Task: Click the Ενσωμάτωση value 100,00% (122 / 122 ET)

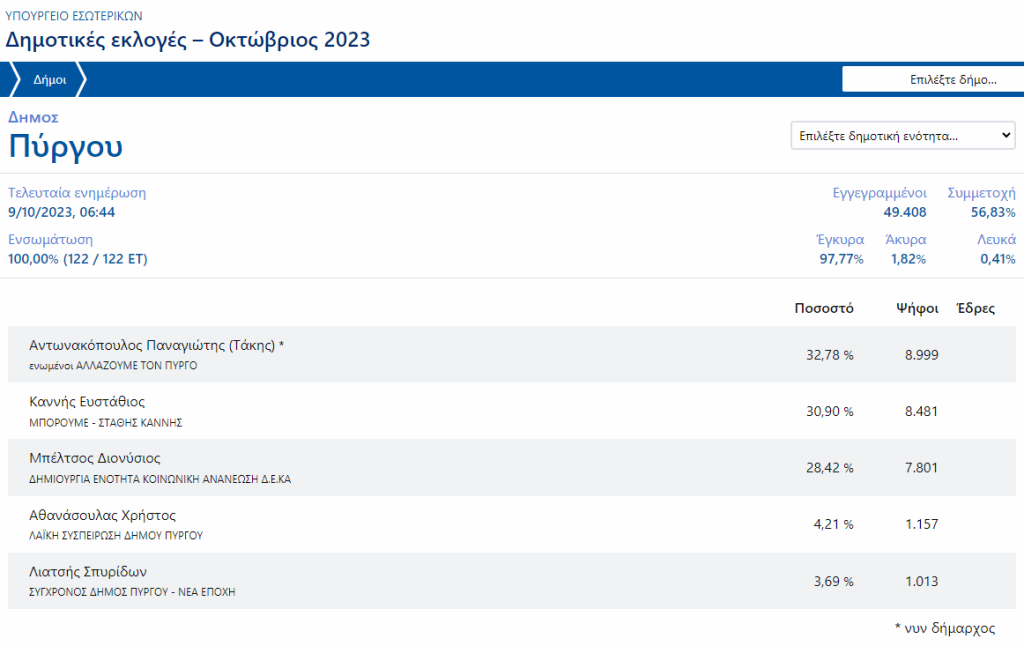Action: click(78, 259)
